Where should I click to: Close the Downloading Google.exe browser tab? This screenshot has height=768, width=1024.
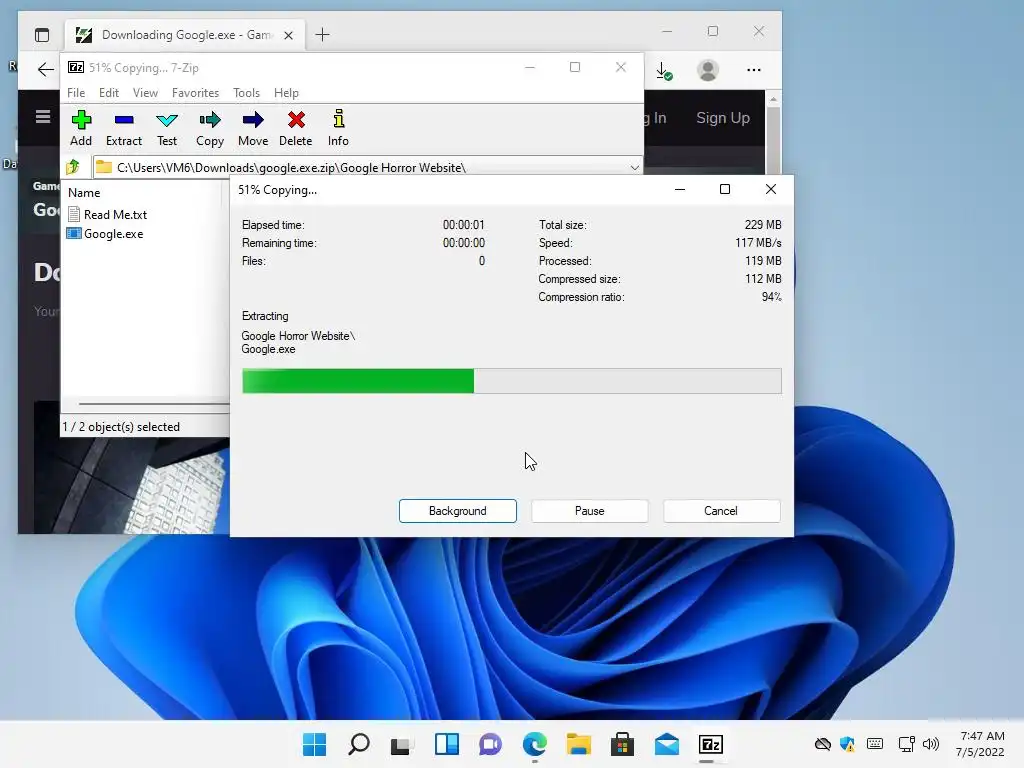(x=288, y=35)
